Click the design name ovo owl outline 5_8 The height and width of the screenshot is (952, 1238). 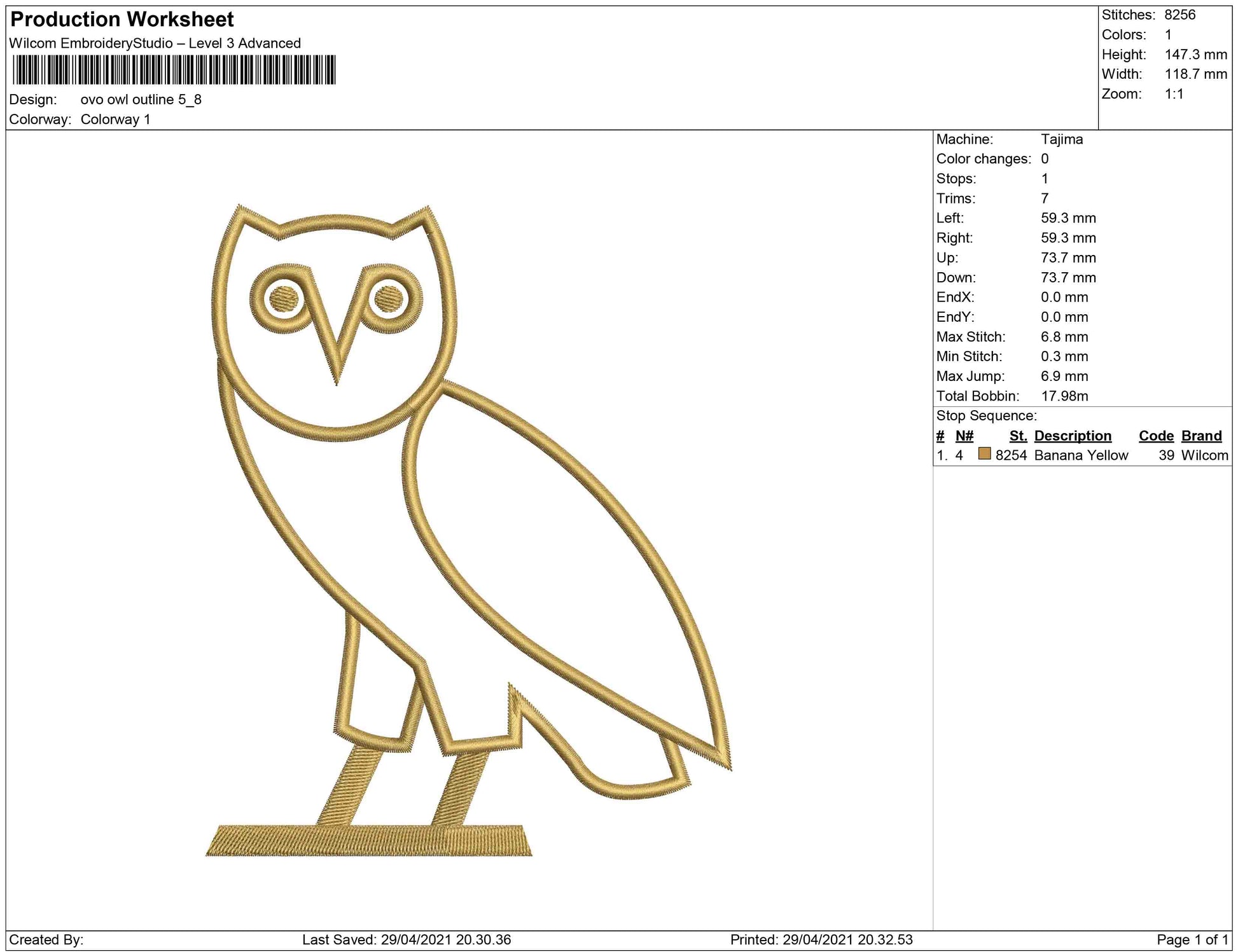(141, 99)
